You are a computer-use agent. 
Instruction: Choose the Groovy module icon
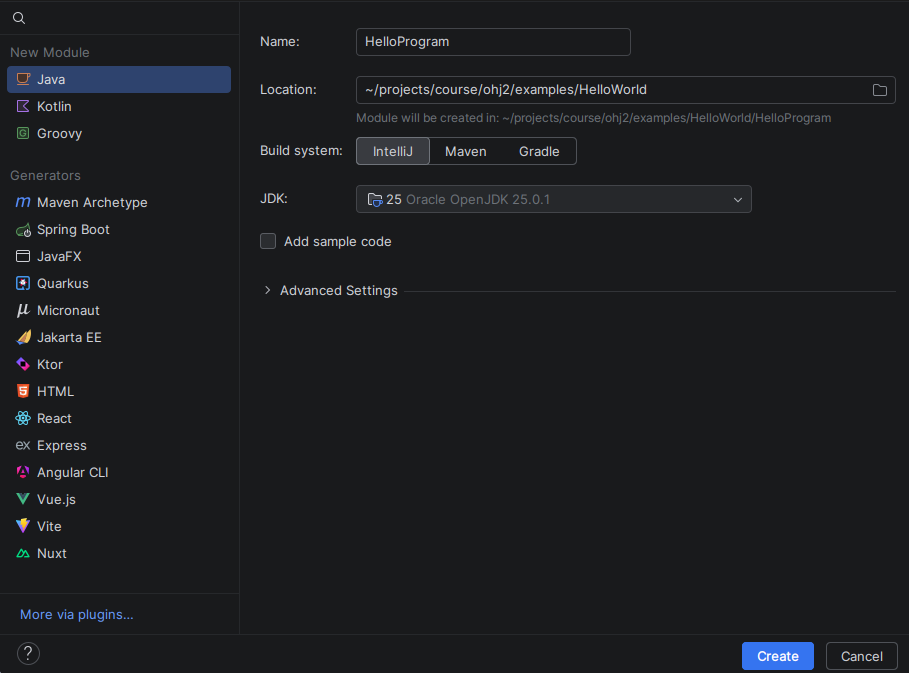(x=23, y=133)
